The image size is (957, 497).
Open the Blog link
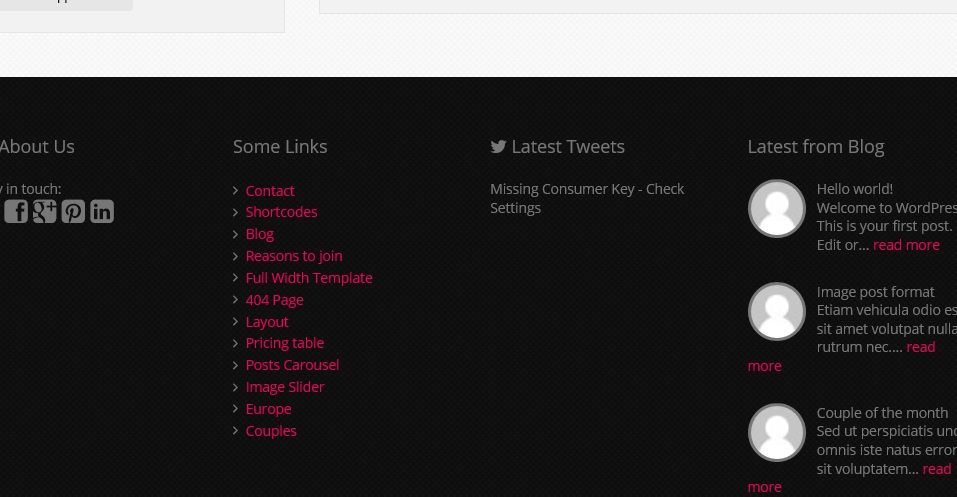pos(259,234)
